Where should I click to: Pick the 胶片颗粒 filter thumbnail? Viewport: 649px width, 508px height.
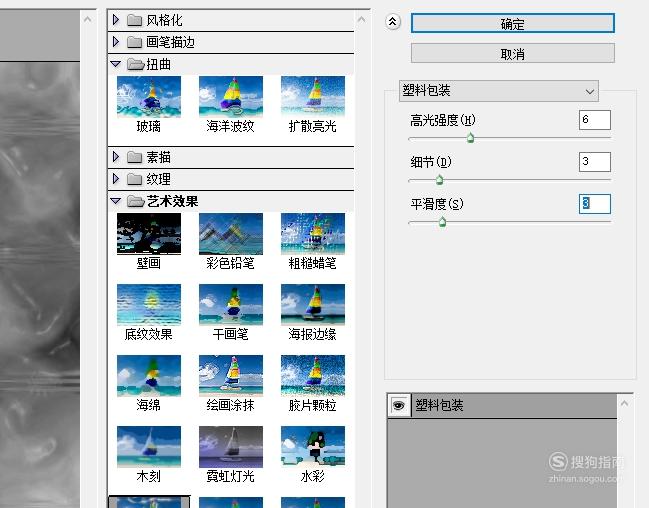point(312,376)
